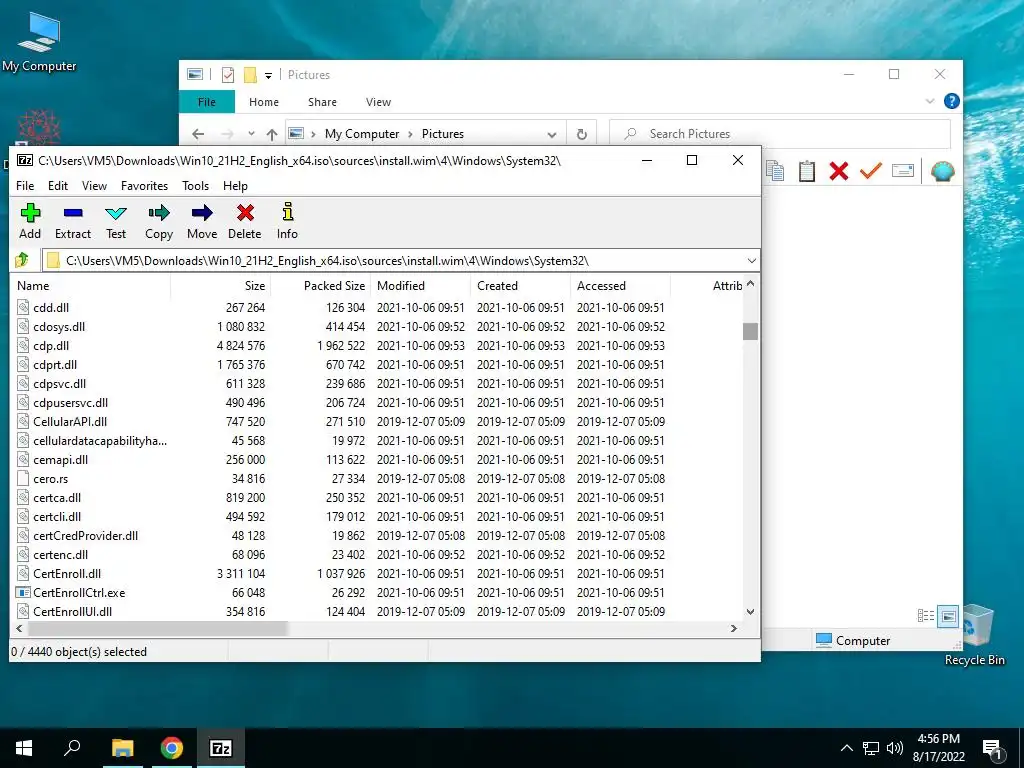Click the orange checkmark icon in Pictures window
The width and height of the screenshot is (1024, 768).
[x=871, y=171]
